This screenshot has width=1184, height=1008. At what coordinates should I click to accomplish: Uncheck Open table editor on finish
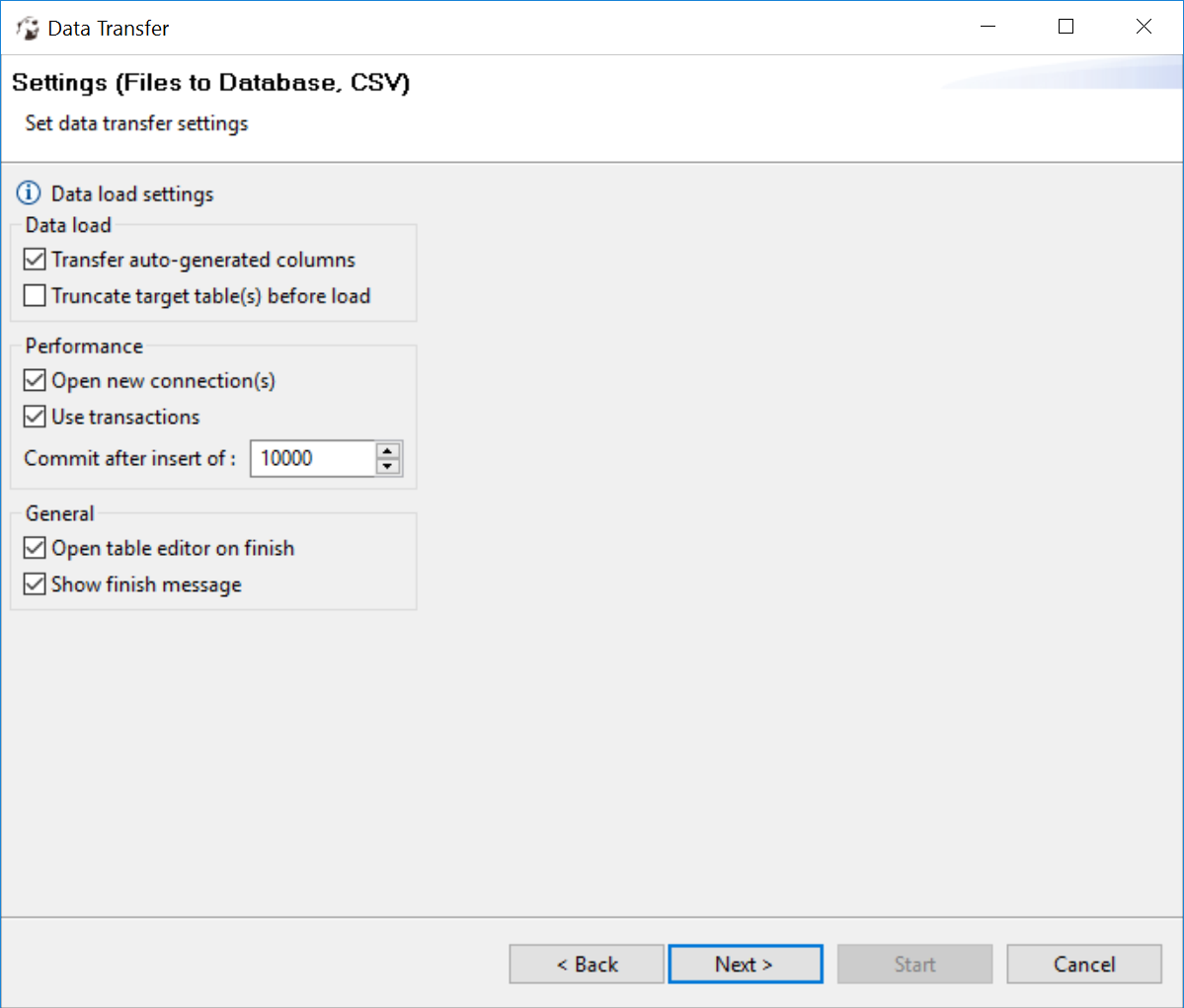click(35, 548)
